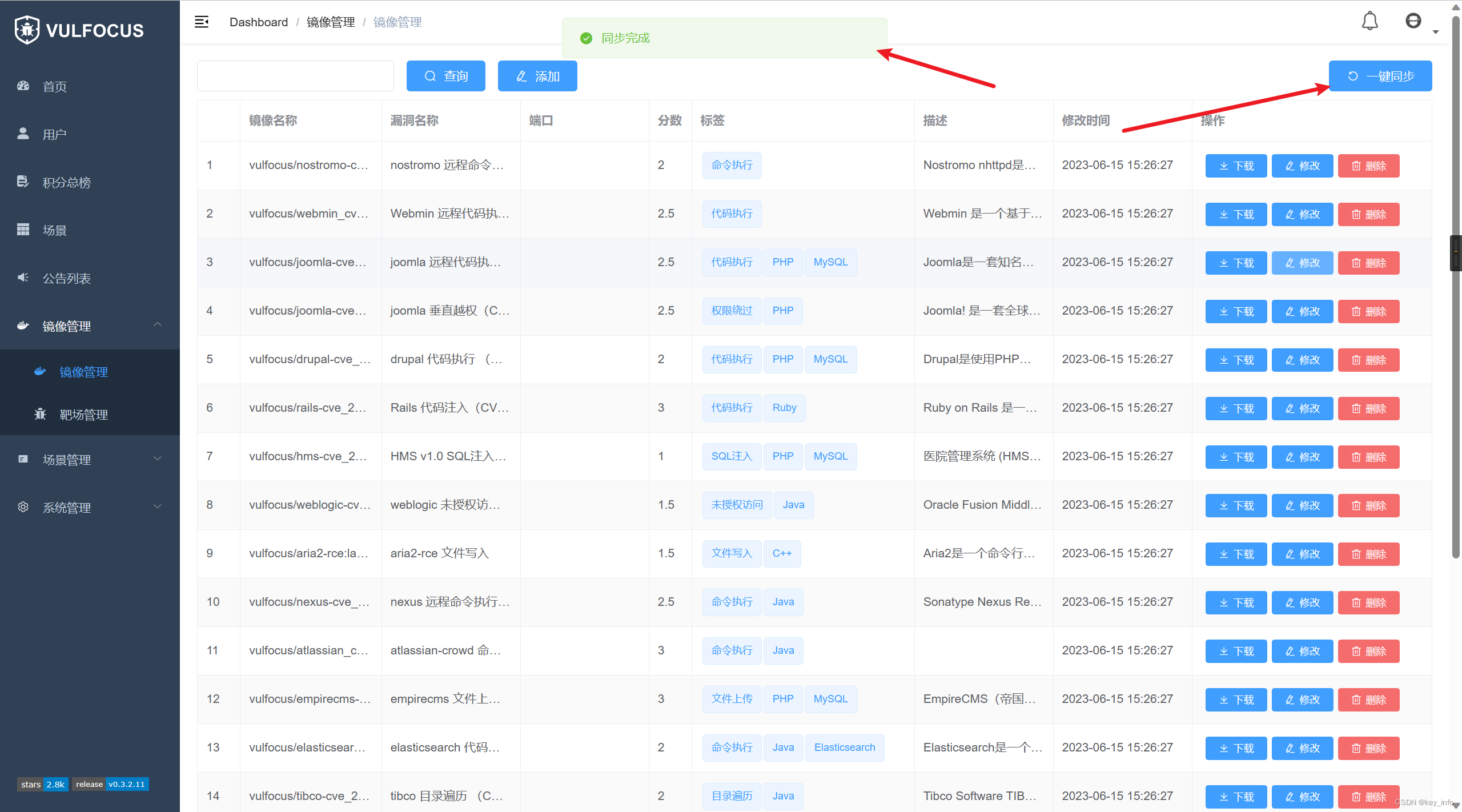Screen dimensions: 1462x812
Task: Select 镜像管理 submenu item
Action: (83, 372)
